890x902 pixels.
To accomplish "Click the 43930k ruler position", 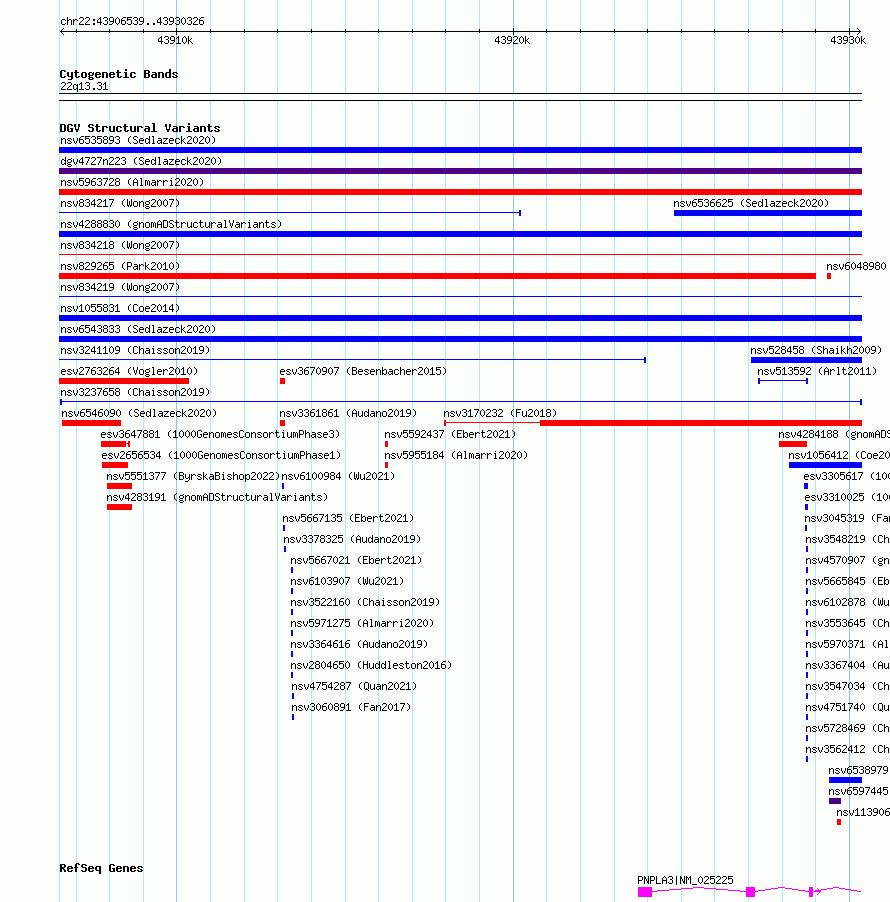I will click(848, 40).
